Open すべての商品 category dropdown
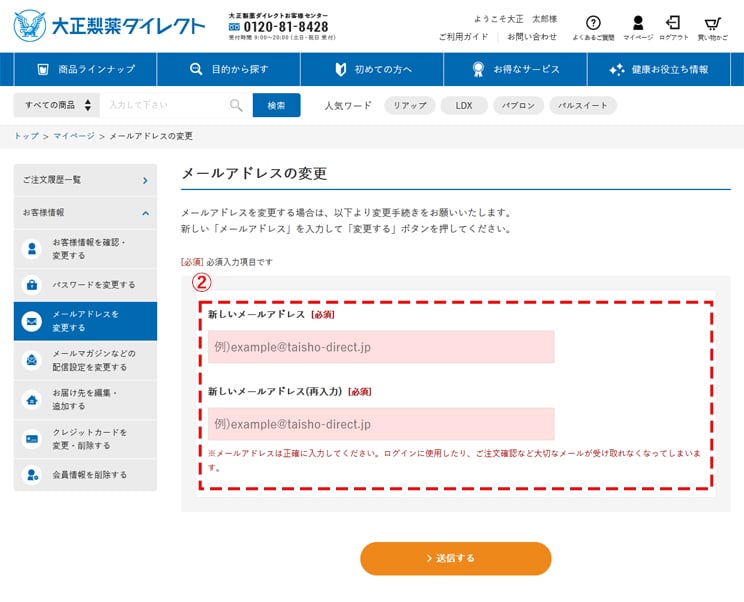This screenshot has width=744, height=602. coord(57,105)
